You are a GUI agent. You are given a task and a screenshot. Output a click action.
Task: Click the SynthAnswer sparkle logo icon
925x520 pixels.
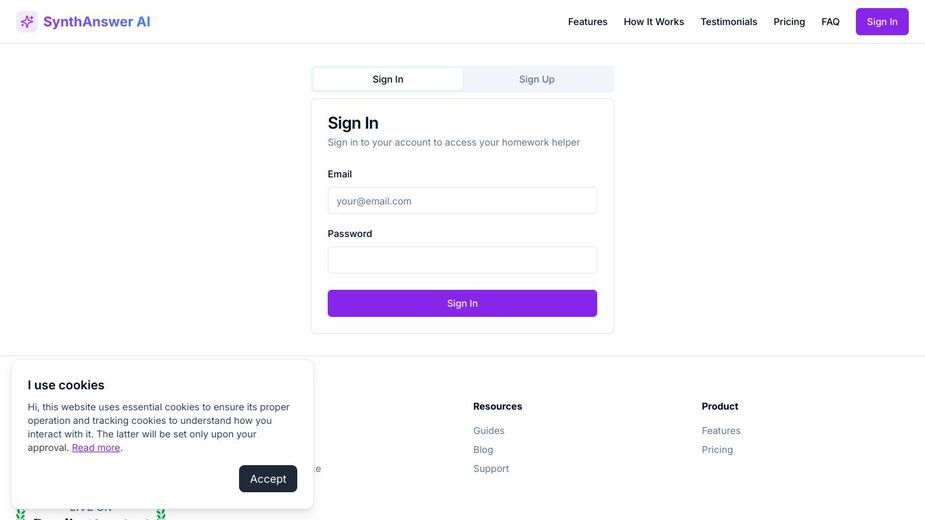[27, 22]
